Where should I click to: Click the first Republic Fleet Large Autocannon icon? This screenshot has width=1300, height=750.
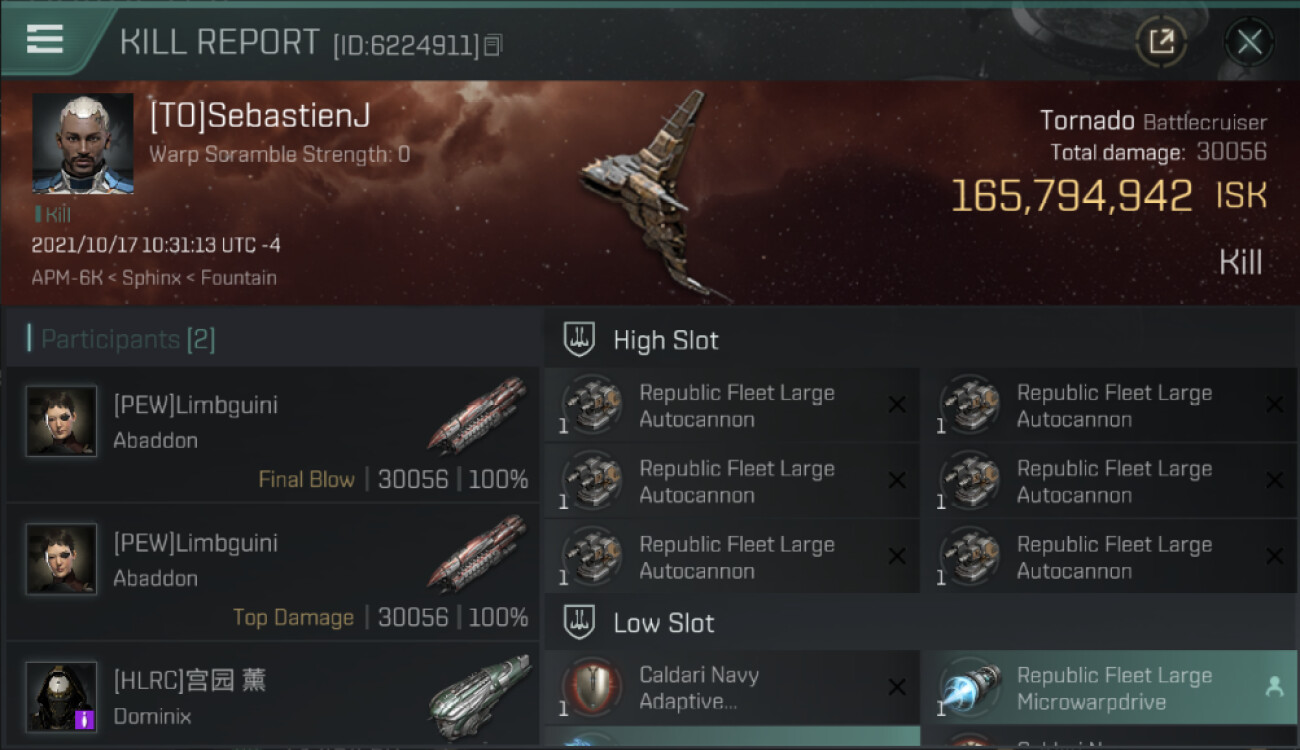pyautogui.click(x=591, y=405)
